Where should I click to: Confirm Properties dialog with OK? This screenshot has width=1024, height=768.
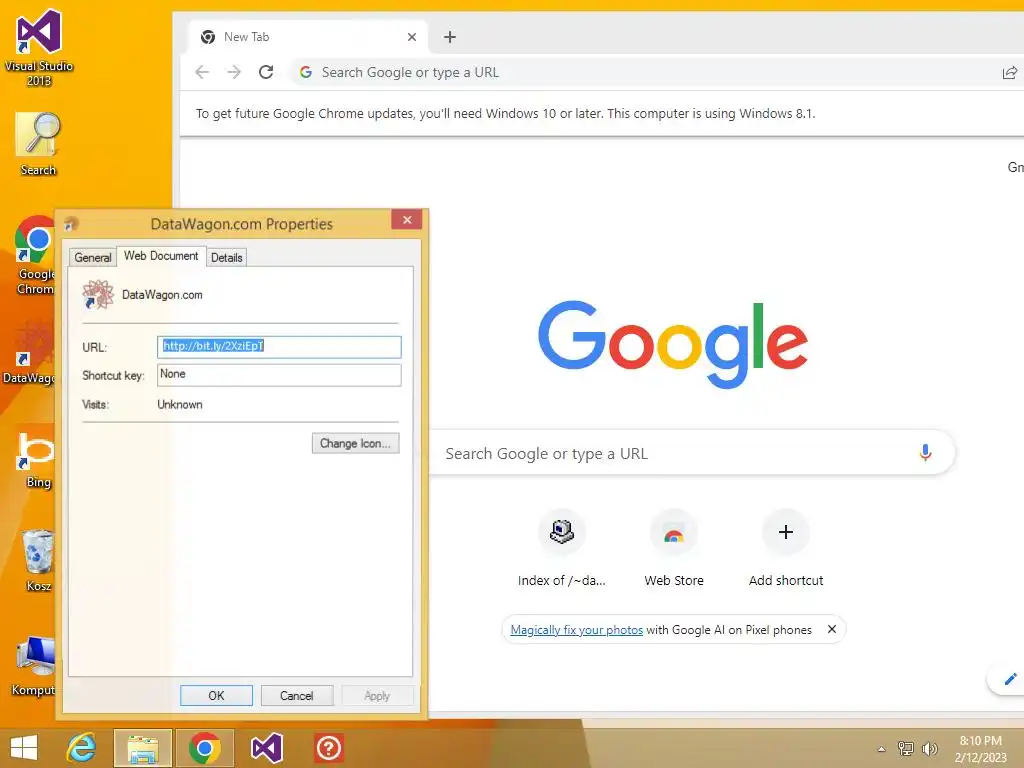coord(216,696)
